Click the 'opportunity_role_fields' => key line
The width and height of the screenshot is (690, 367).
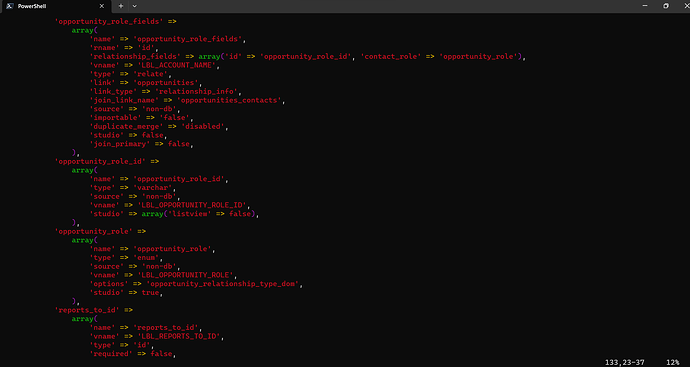pos(115,21)
